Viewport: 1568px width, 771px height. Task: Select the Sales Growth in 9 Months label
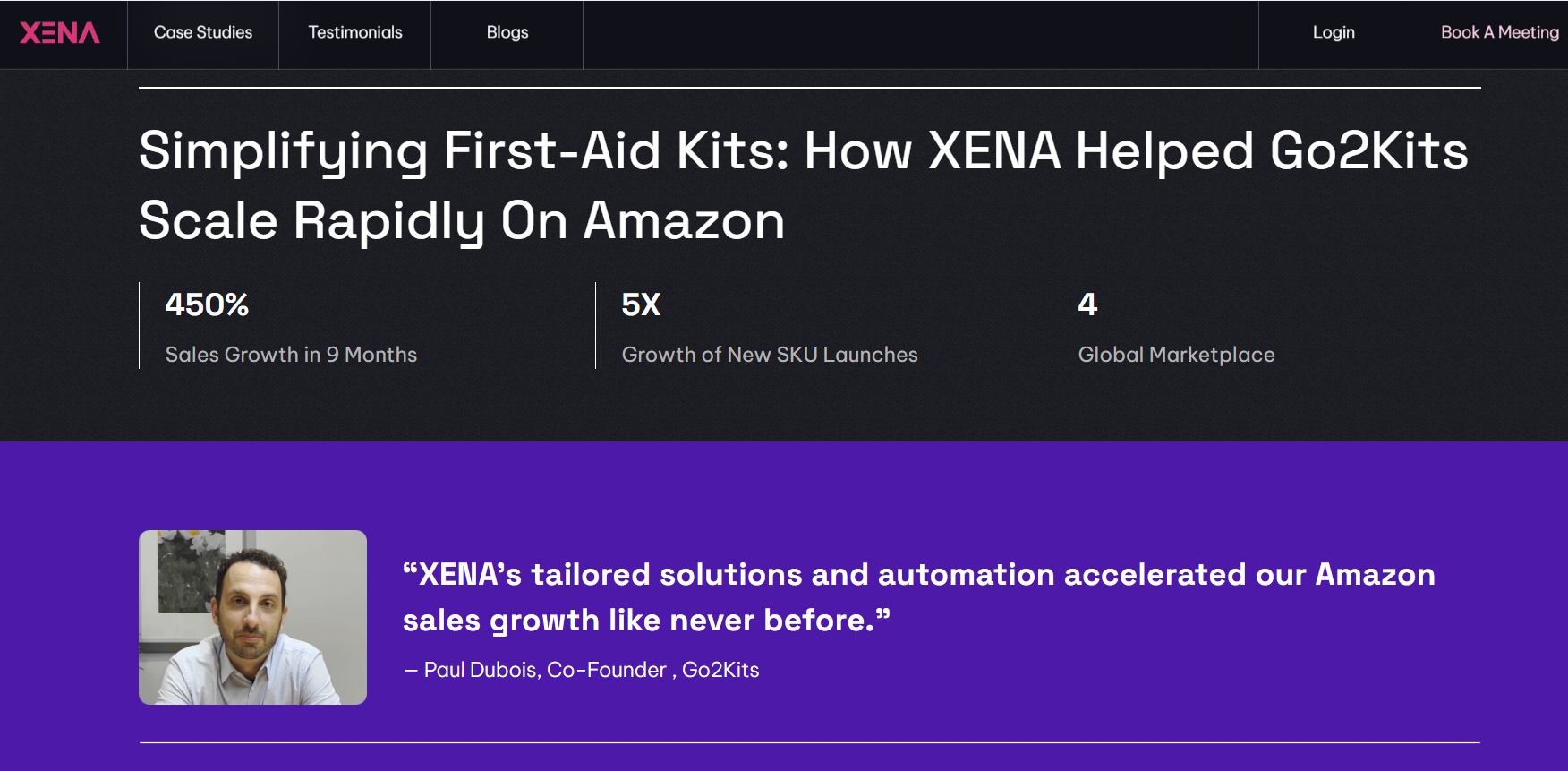point(290,355)
